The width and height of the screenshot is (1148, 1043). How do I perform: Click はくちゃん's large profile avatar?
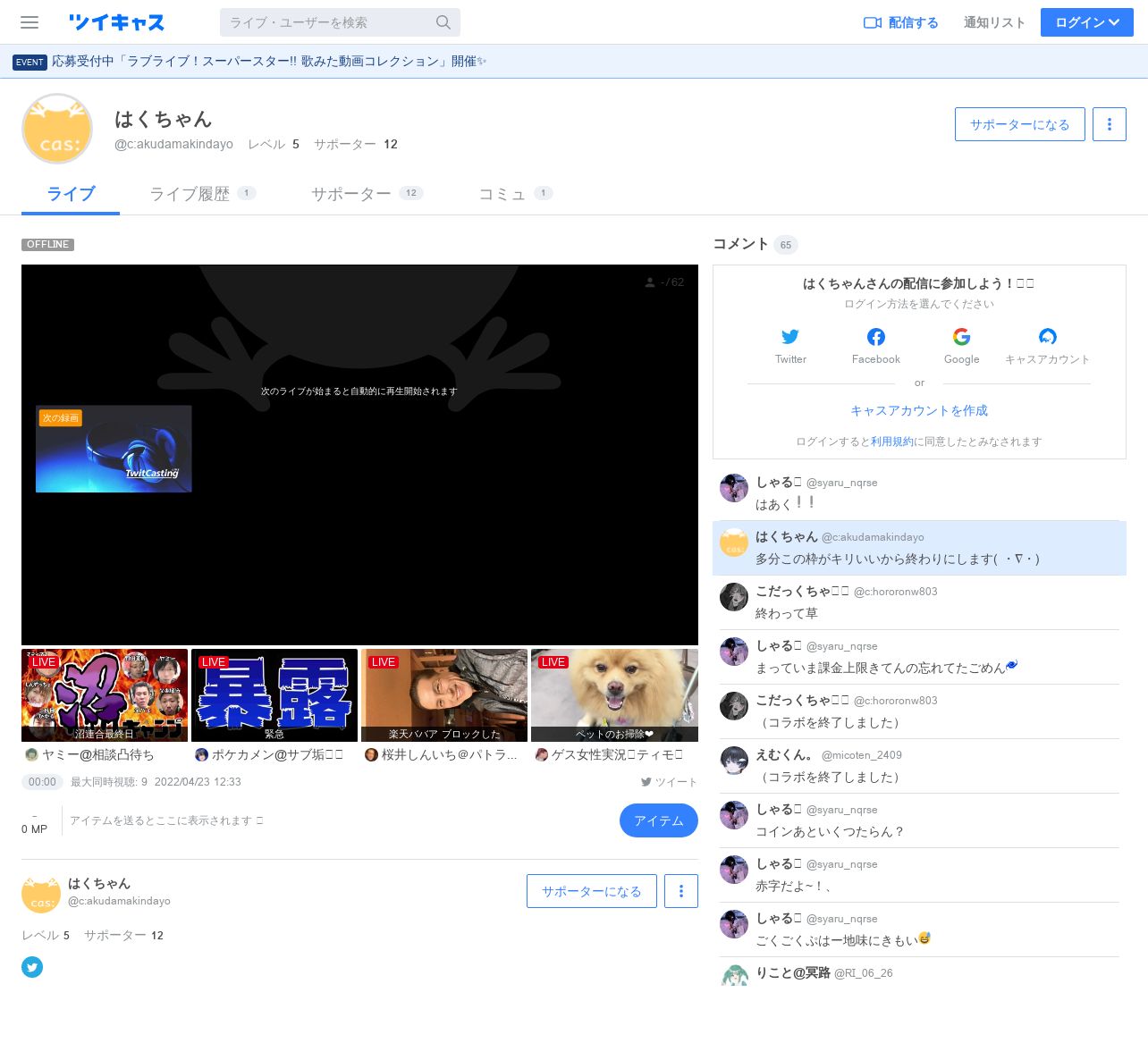[x=57, y=129]
